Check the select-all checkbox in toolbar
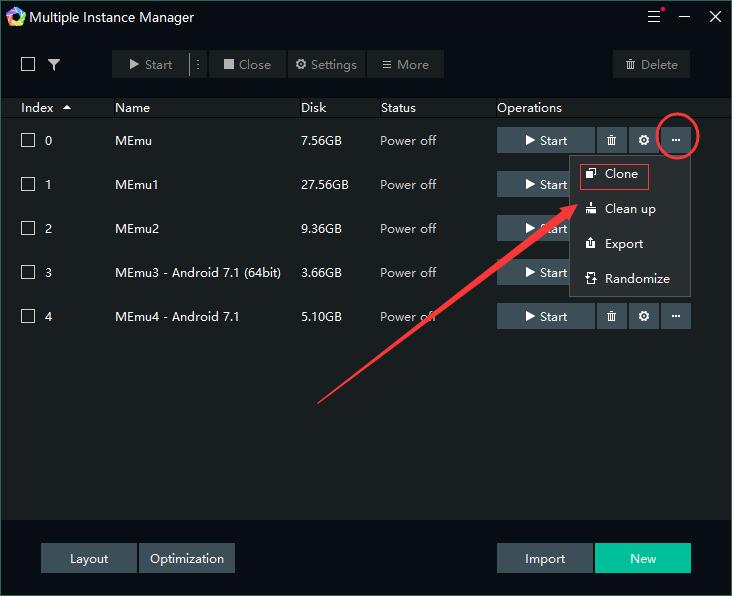The image size is (732, 596). point(28,65)
